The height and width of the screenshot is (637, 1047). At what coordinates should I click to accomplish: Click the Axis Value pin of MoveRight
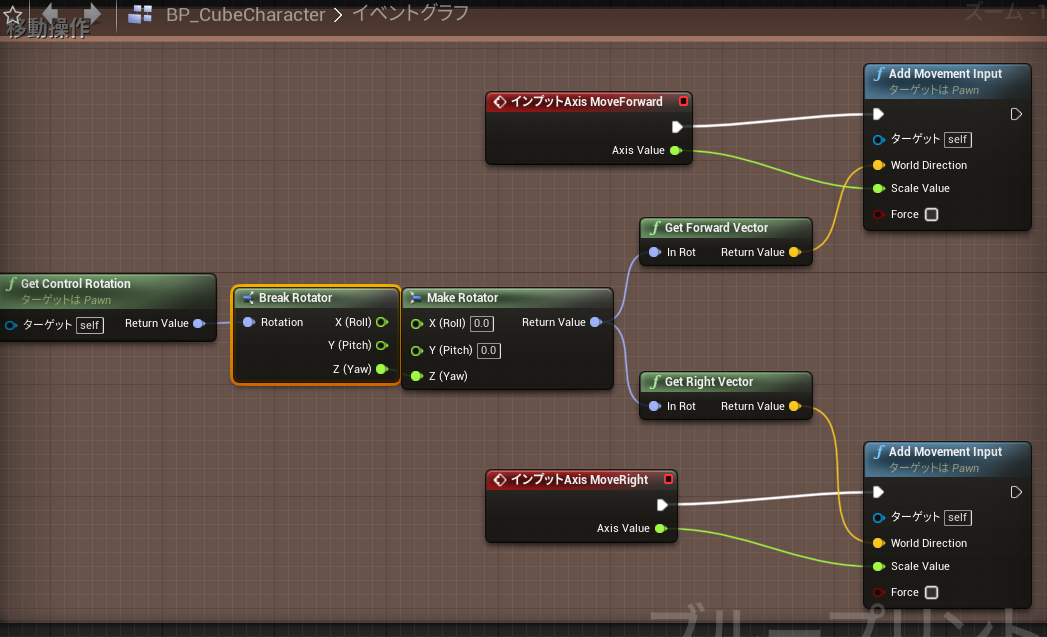(661, 528)
